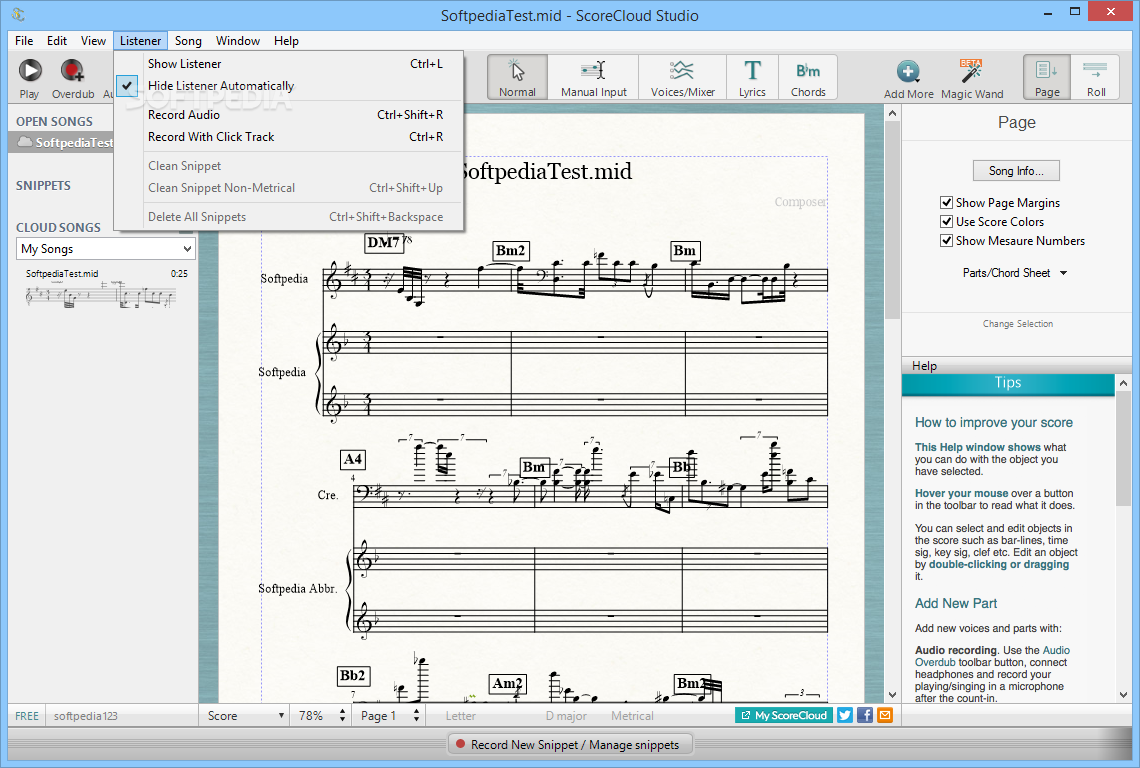The width and height of the screenshot is (1140, 768).
Task: Select the Chords tool
Action: pyautogui.click(x=808, y=77)
